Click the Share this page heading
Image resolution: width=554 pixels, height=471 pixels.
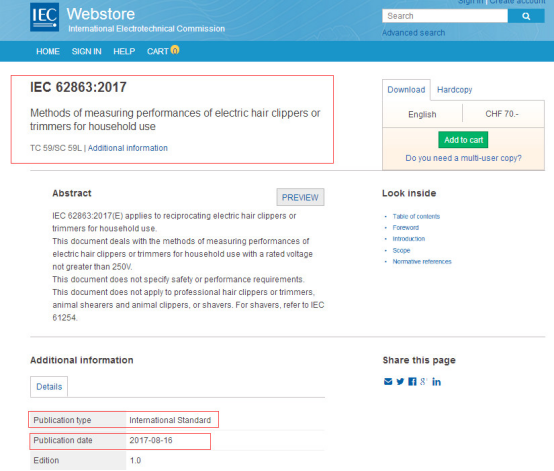(x=419, y=360)
